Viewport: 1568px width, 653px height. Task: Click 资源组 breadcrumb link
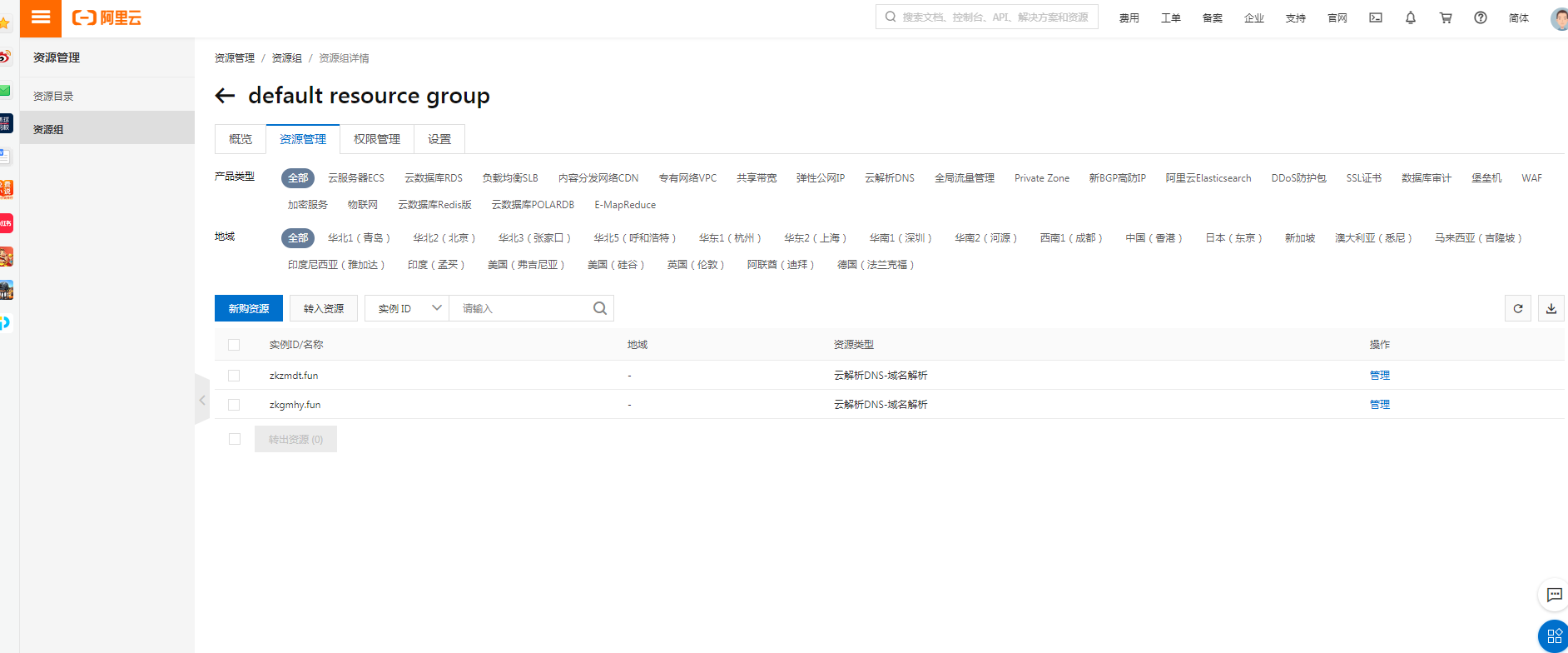pyautogui.click(x=287, y=58)
